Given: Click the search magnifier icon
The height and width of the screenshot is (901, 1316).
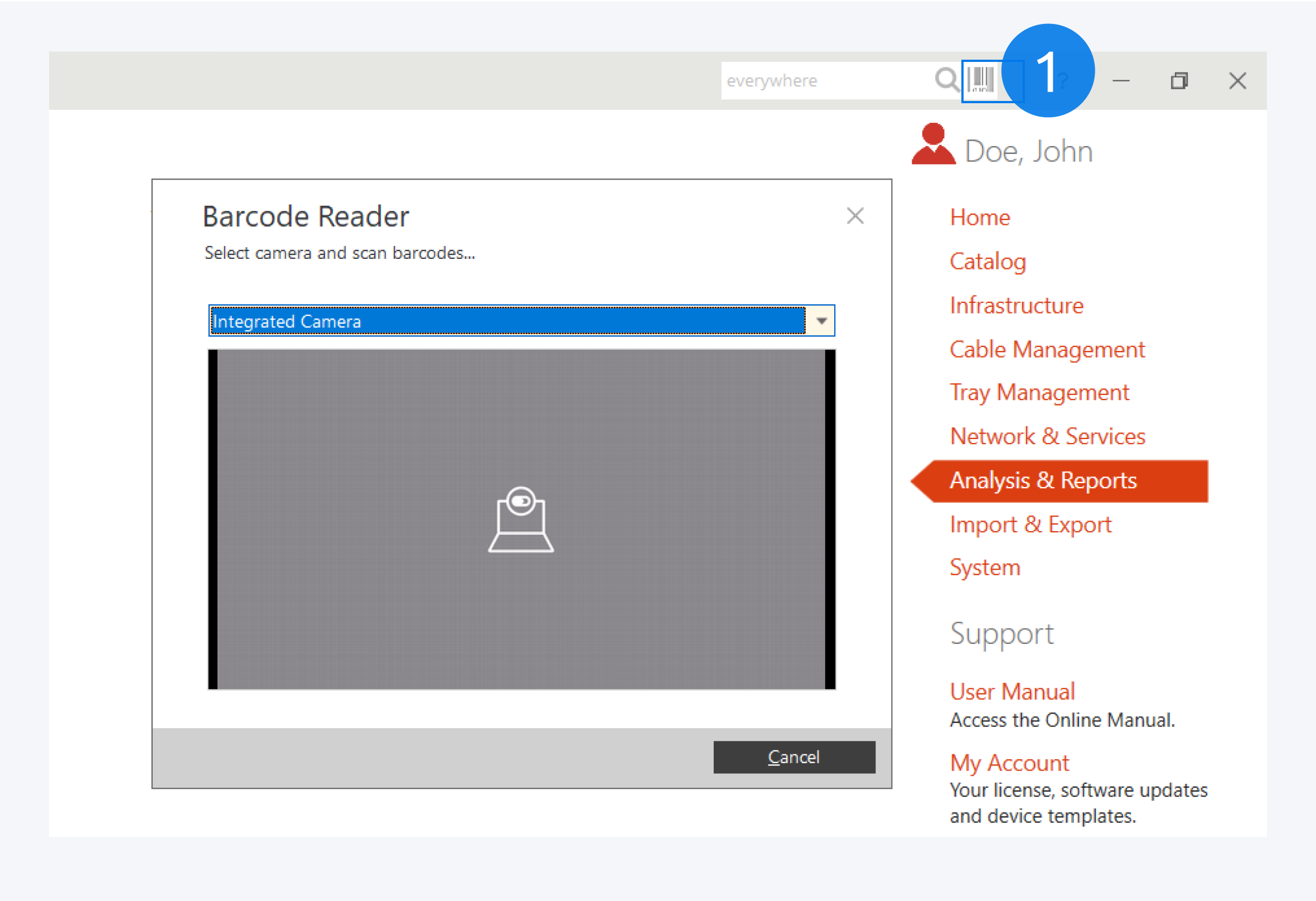Looking at the screenshot, I should pos(946,80).
